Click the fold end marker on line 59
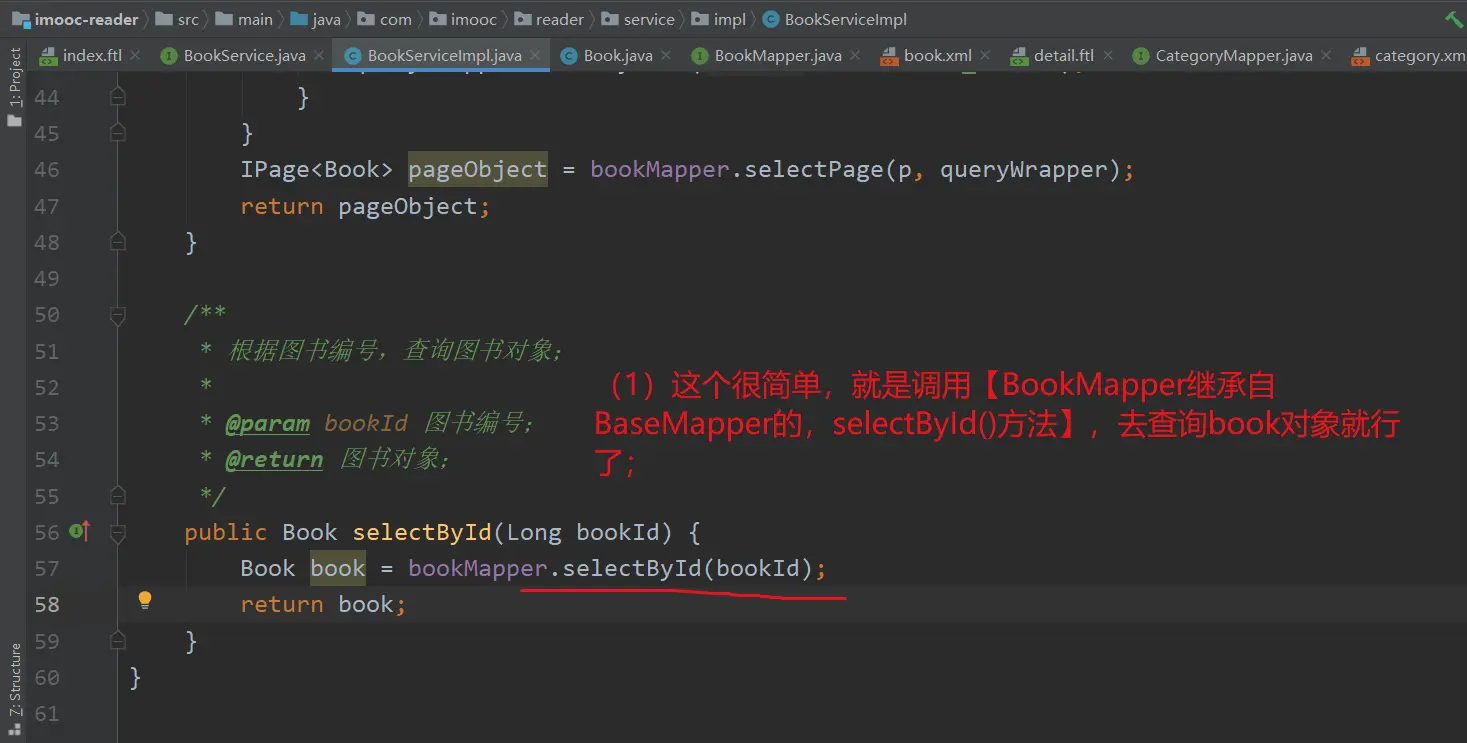This screenshot has width=1467, height=743. coord(118,641)
